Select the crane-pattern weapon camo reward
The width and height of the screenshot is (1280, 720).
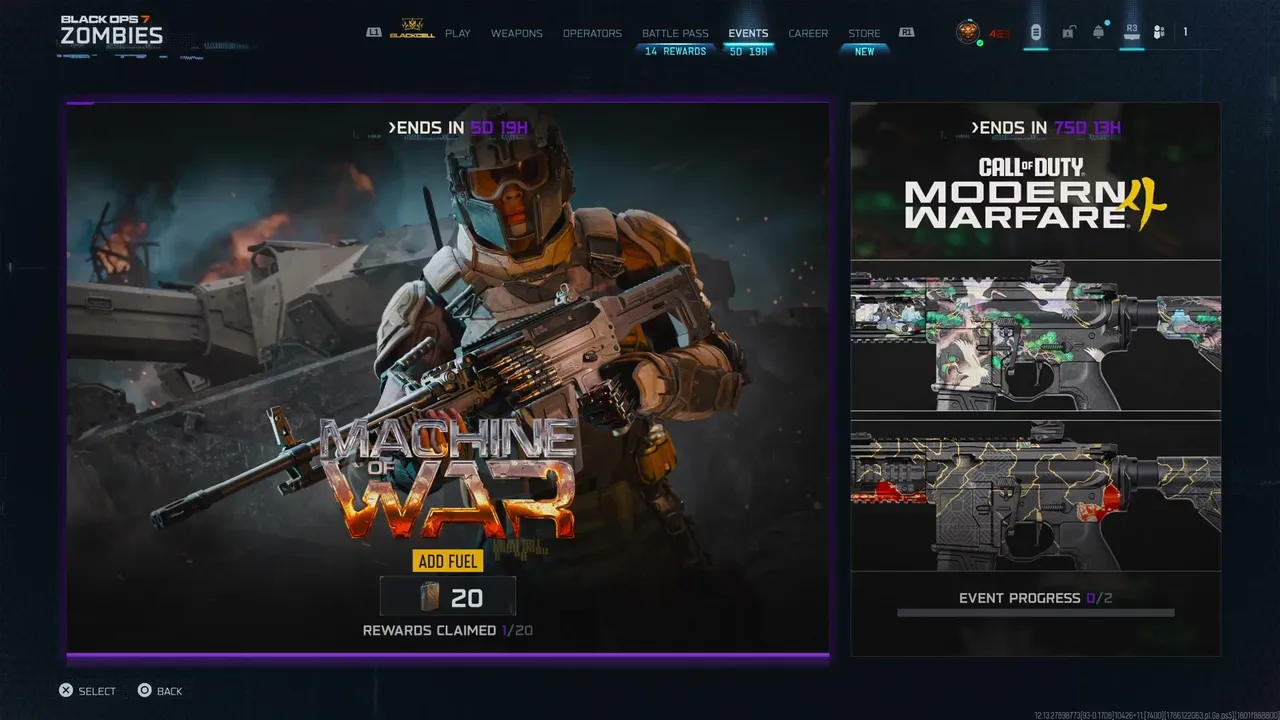(1036, 336)
